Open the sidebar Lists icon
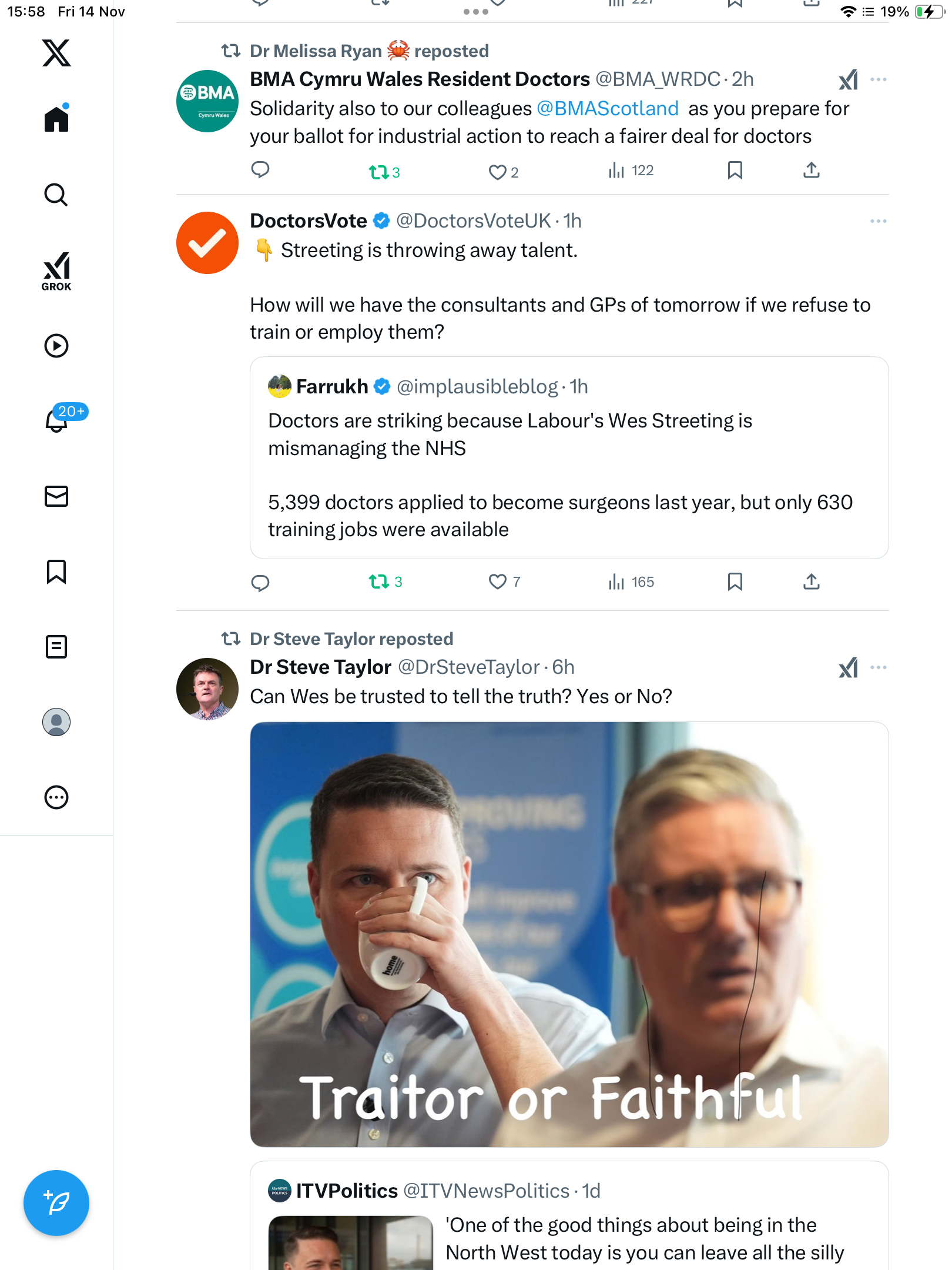 point(56,647)
